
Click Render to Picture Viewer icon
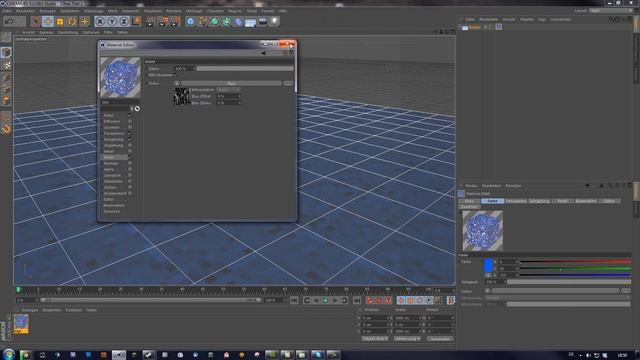164,21
